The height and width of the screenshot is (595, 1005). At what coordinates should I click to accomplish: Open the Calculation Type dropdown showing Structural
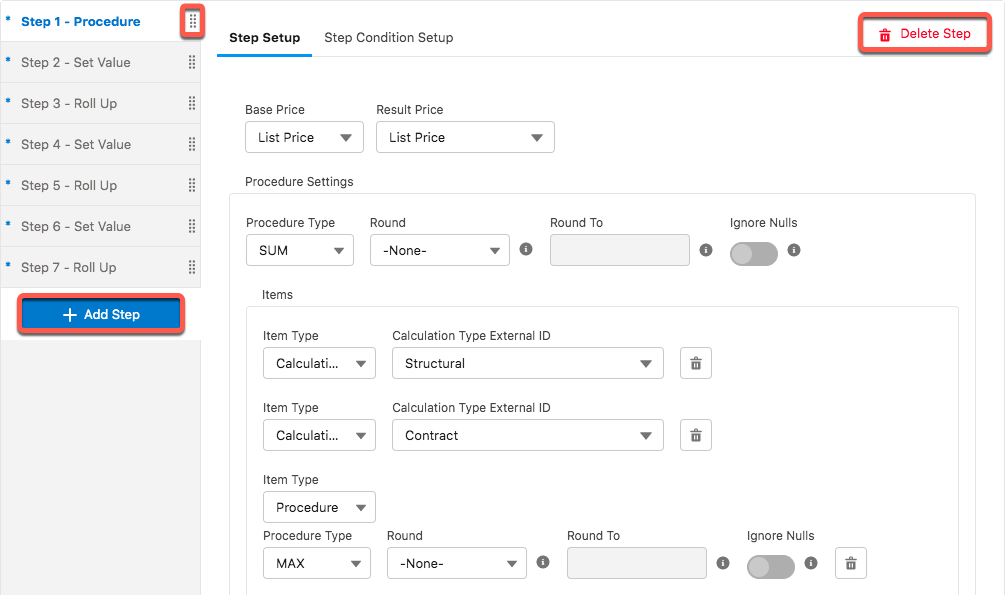pos(527,363)
